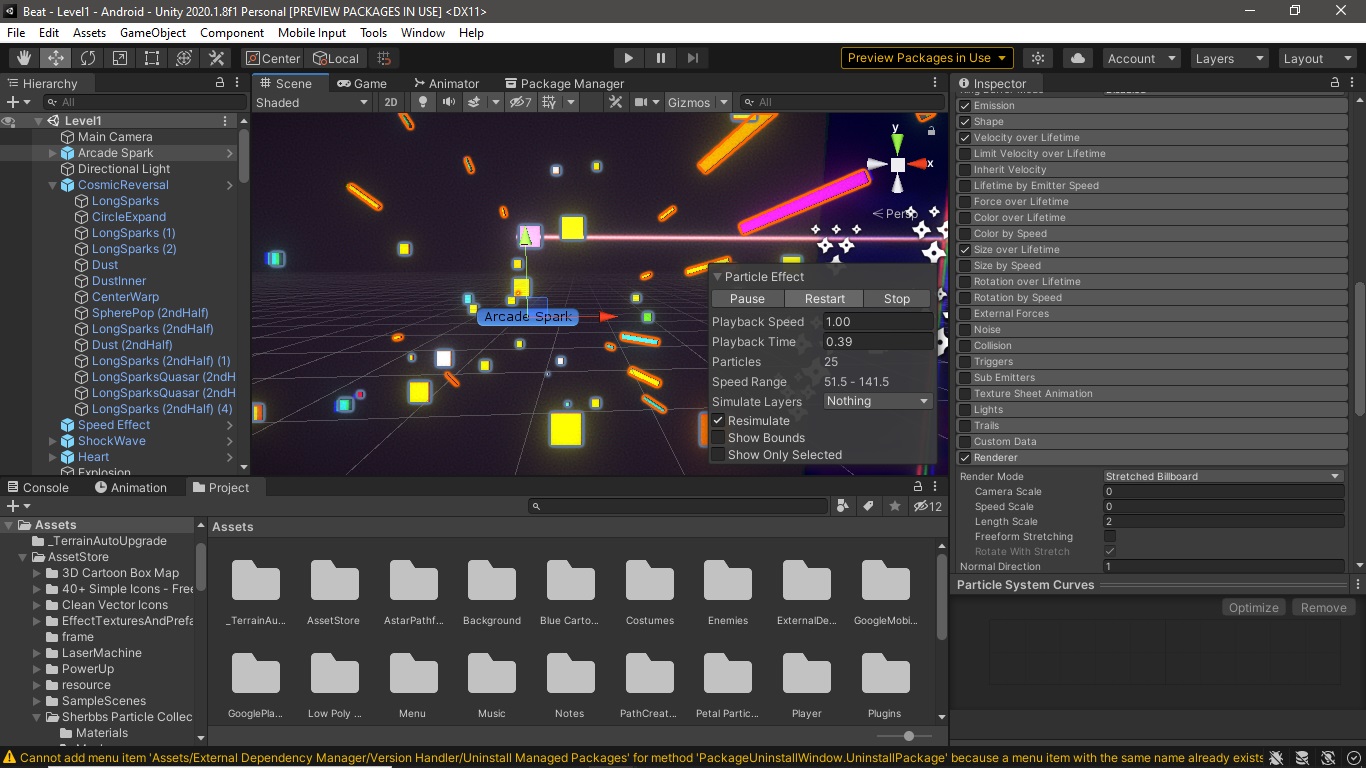
Task: Open the Shaded draw mode dropdown
Action: tap(312, 102)
